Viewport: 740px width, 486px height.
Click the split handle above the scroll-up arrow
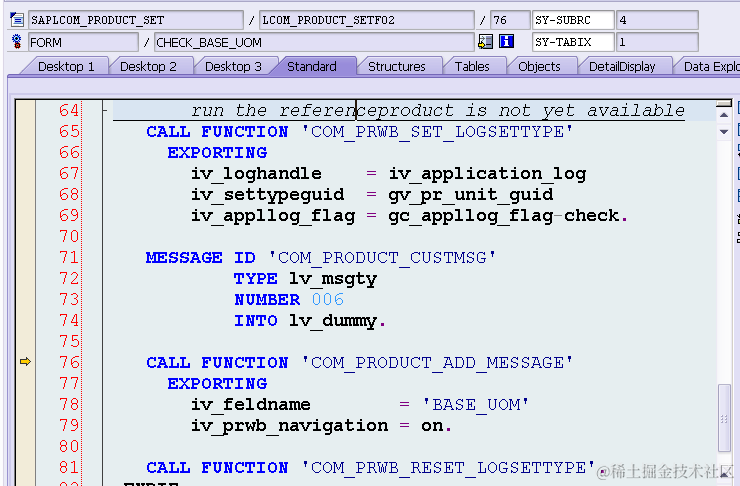[724, 103]
